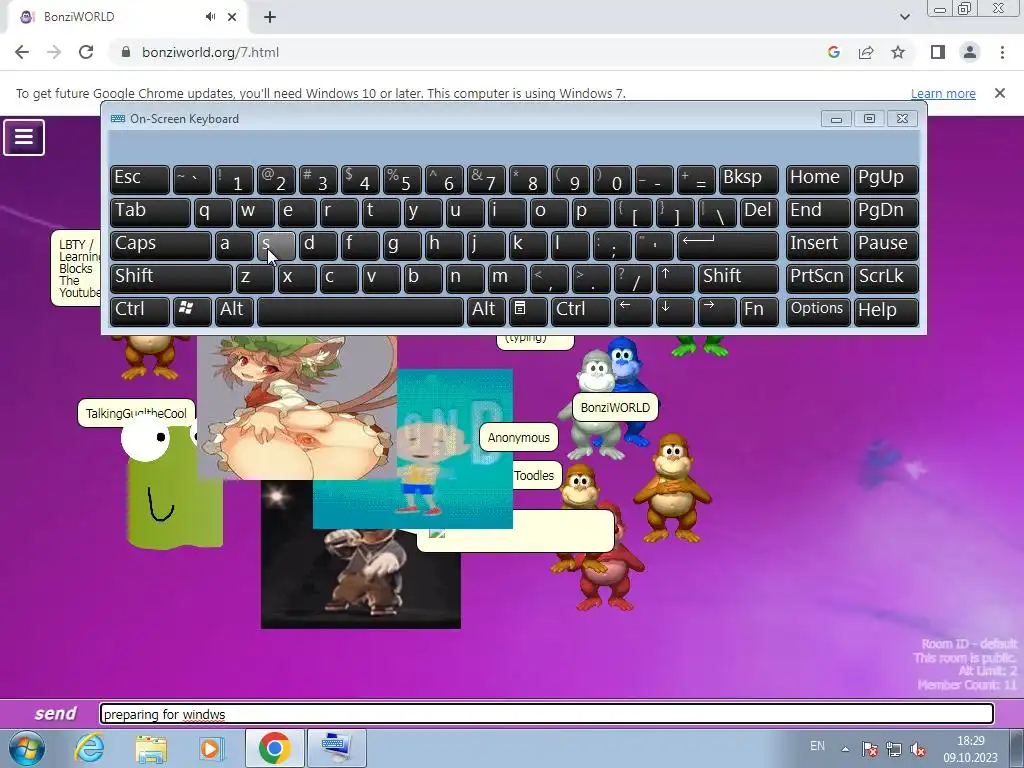This screenshot has width=1024, height=768.
Task: Bookmark this page with the star
Action: pos(898,52)
